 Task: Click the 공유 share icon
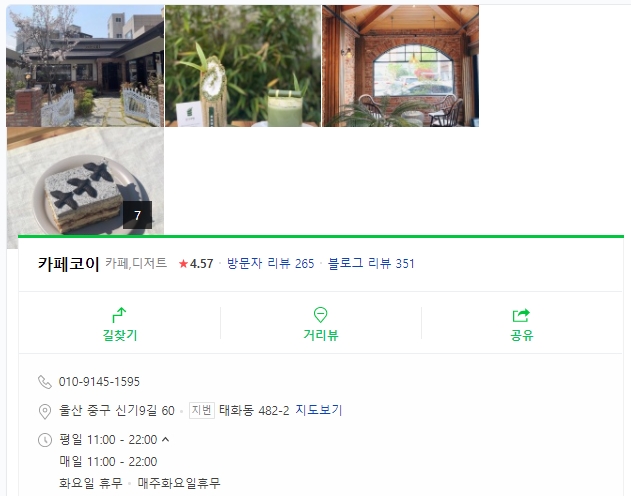(x=521, y=315)
